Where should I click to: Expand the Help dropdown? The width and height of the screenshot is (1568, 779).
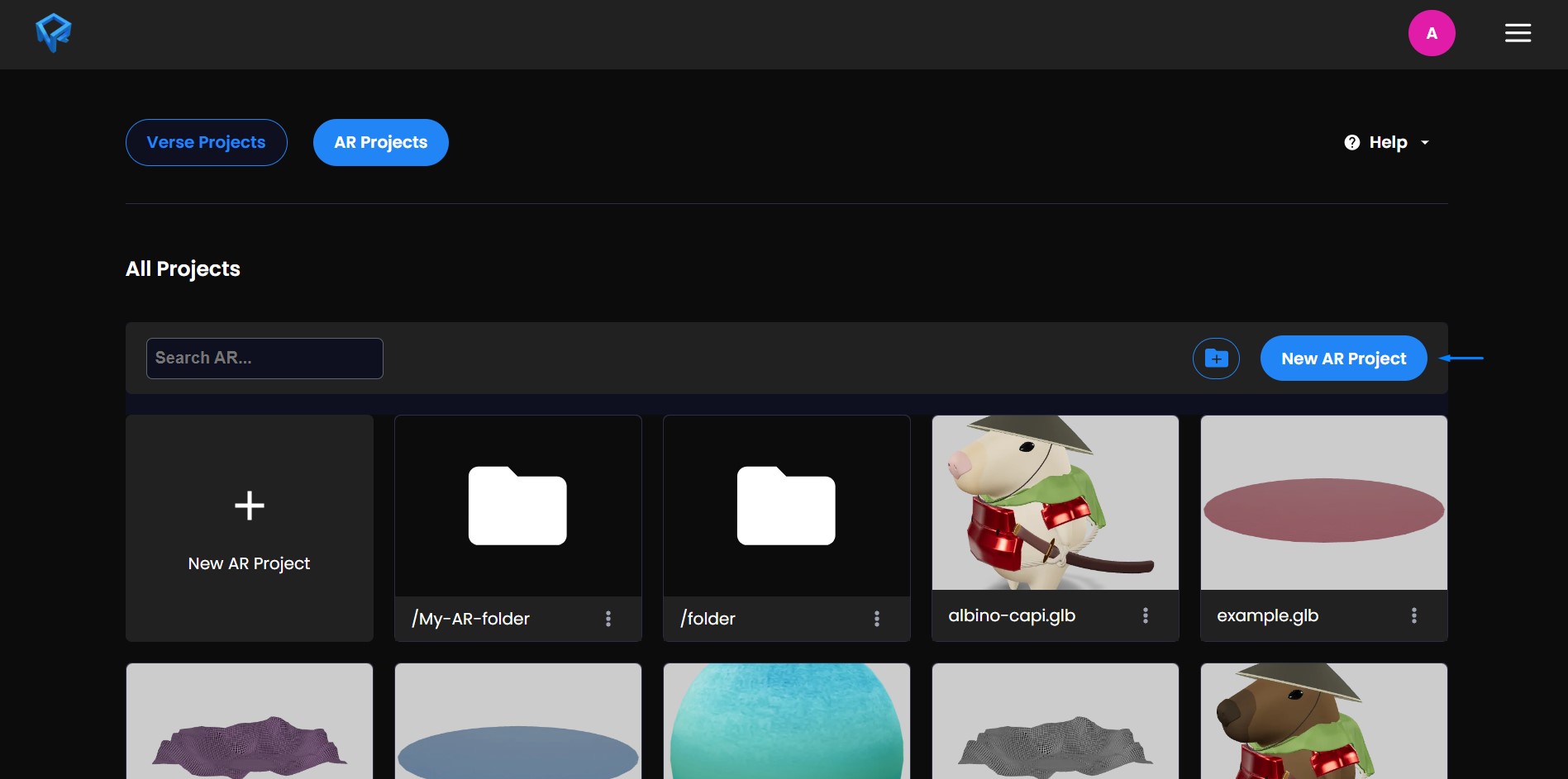tap(1387, 142)
